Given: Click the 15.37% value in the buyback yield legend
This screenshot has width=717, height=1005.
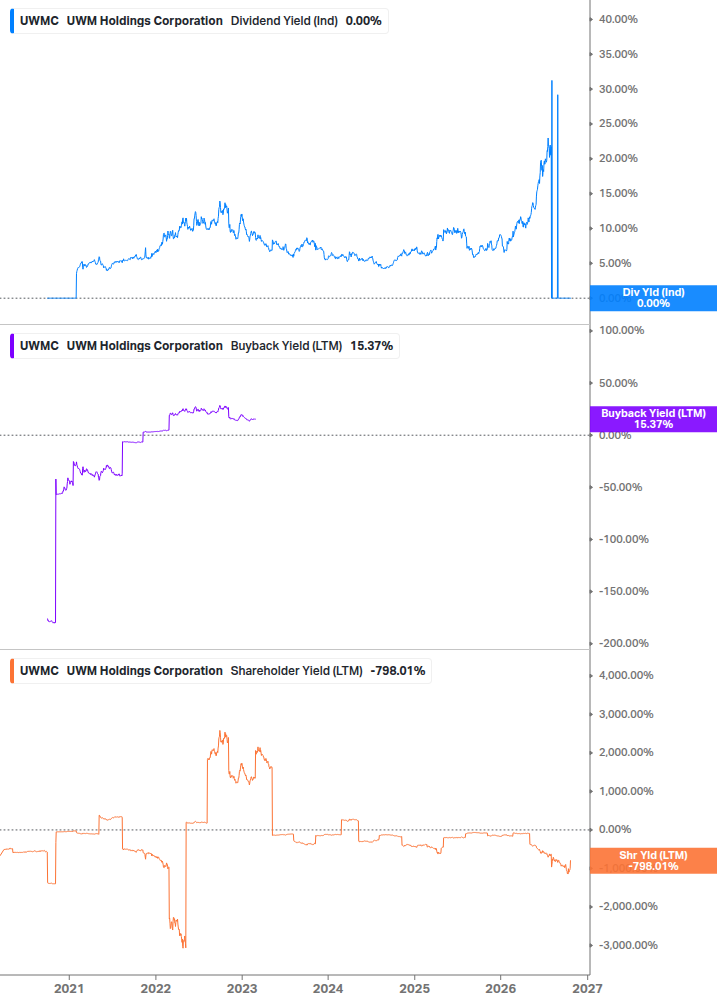Looking at the screenshot, I should coord(372,345).
